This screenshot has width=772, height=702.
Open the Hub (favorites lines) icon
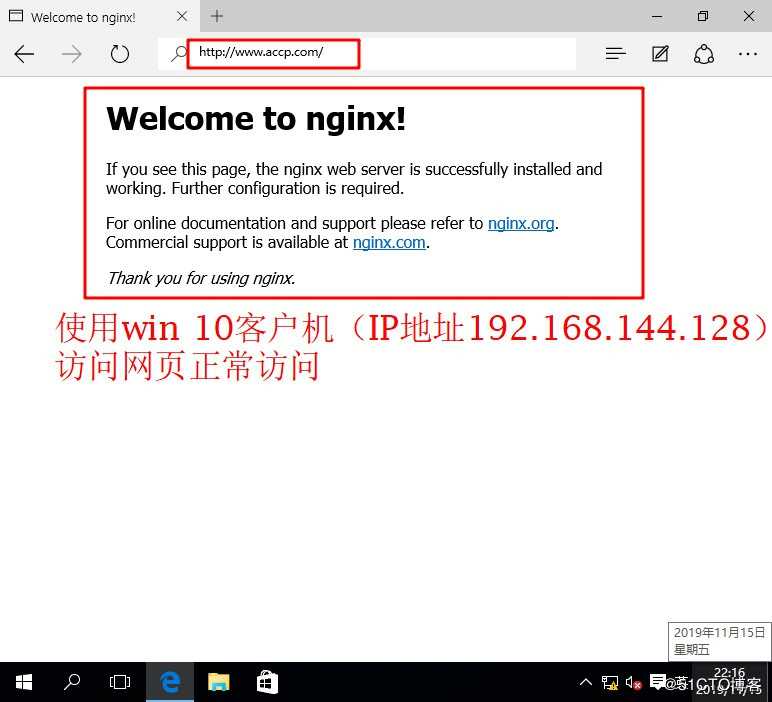(x=615, y=54)
